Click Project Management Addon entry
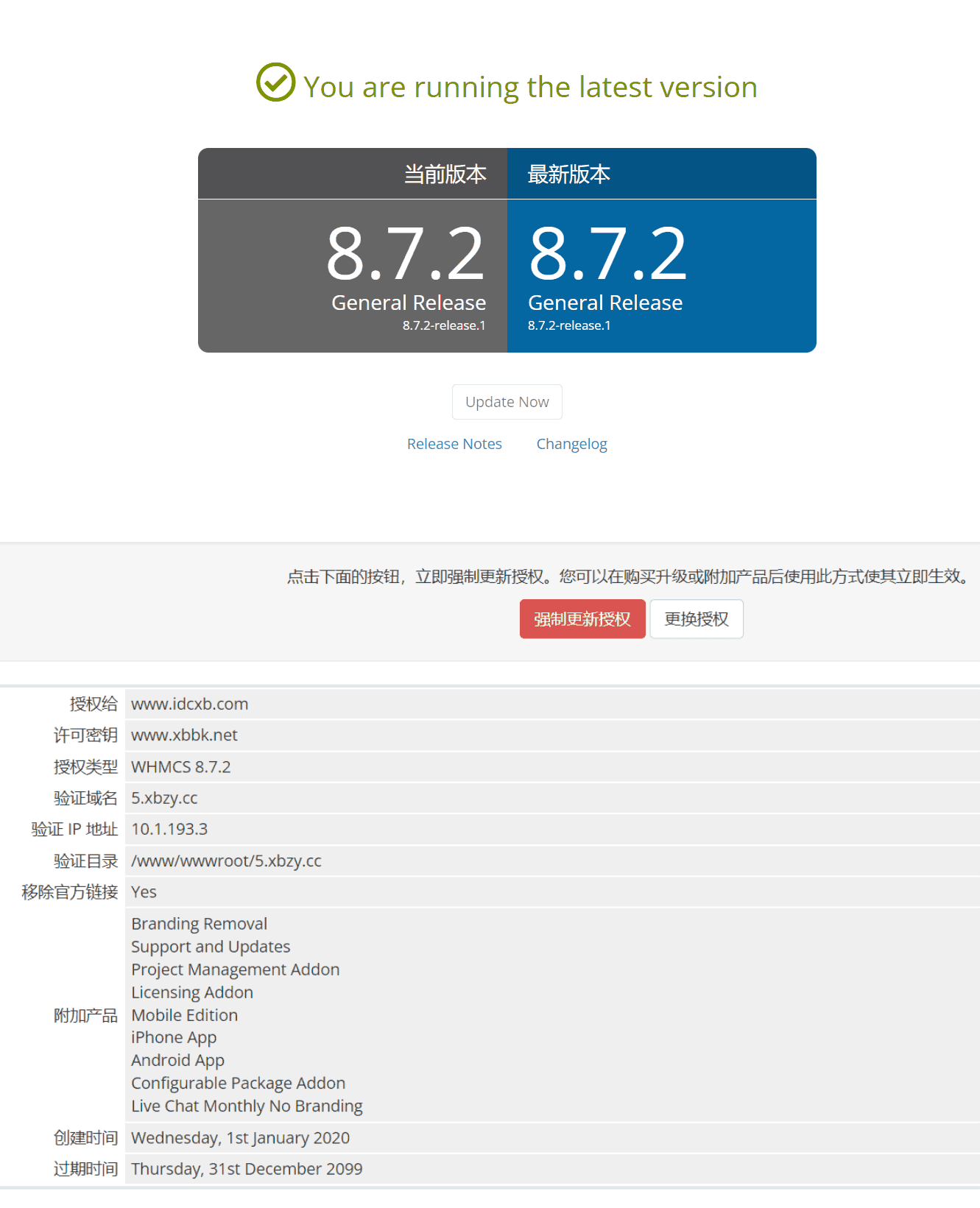The image size is (980, 1208). (x=236, y=969)
